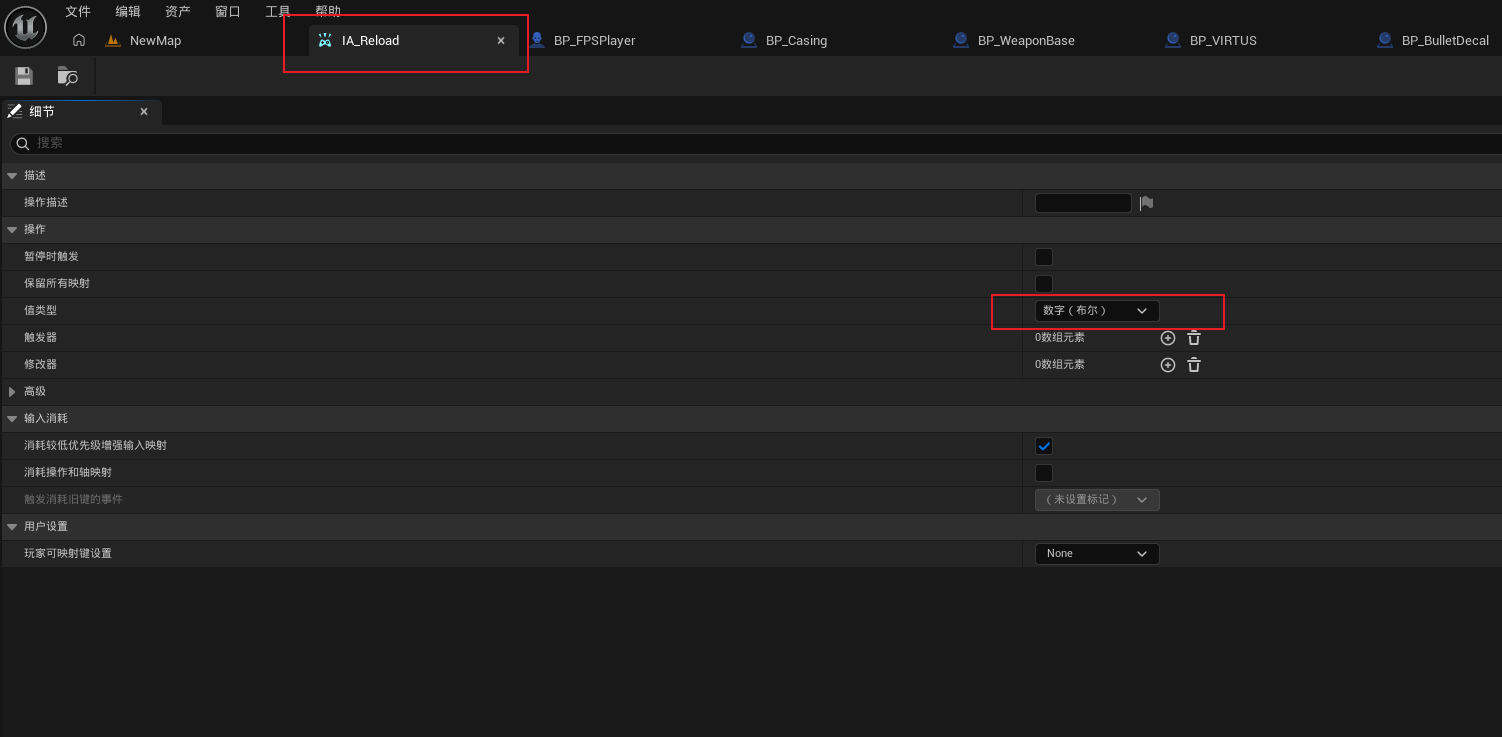Switch to the BP_VIRTUS tab
1502x737 pixels.
click(1223, 41)
